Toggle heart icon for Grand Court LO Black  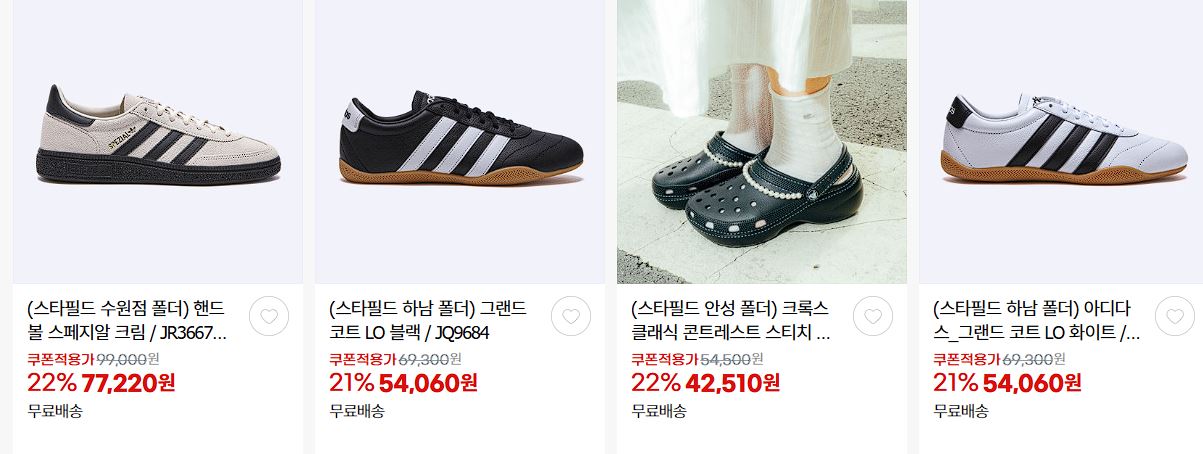(570, 316)
